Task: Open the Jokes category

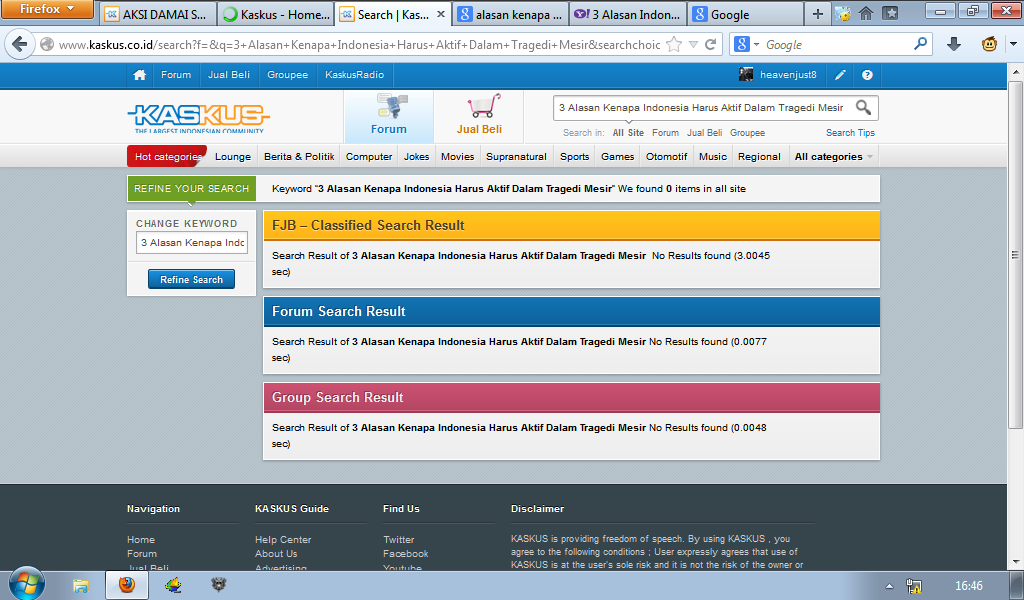Action: click(x=417, y=157)
